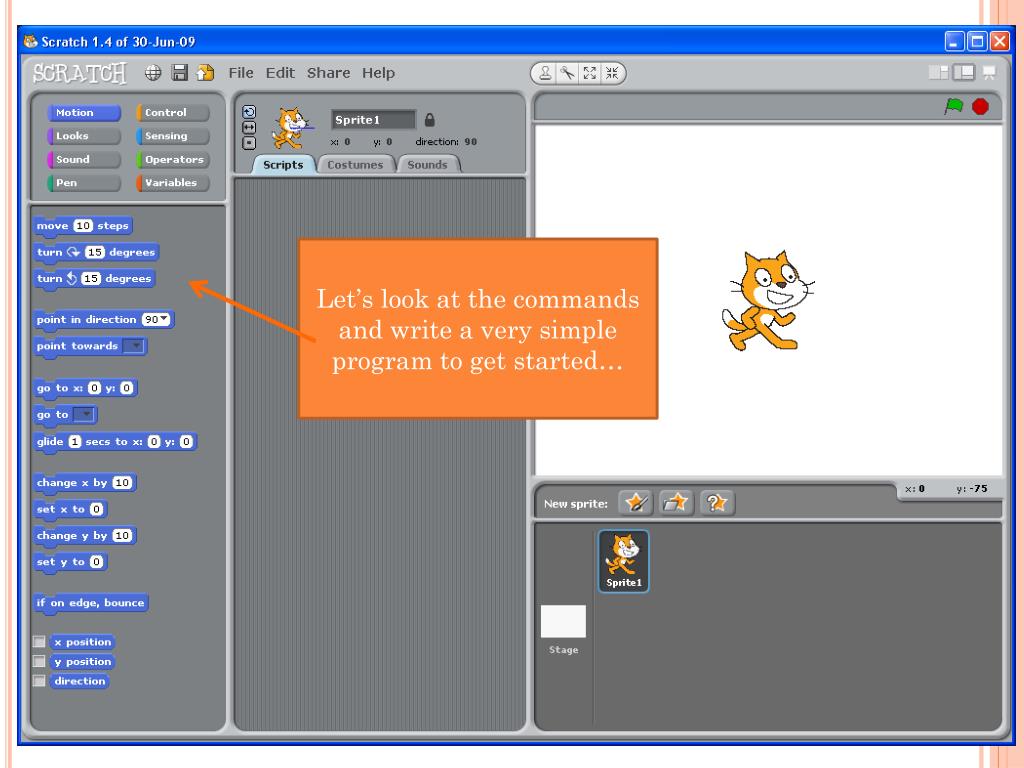Select the Sprite1 thumbnail in sprite list
This screenshot has width=1024, height=768.
pyautogui.click(x=623, y=561)
